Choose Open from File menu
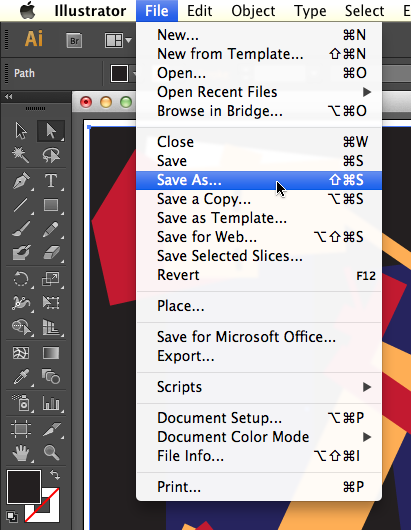 (x=259, y=73)
